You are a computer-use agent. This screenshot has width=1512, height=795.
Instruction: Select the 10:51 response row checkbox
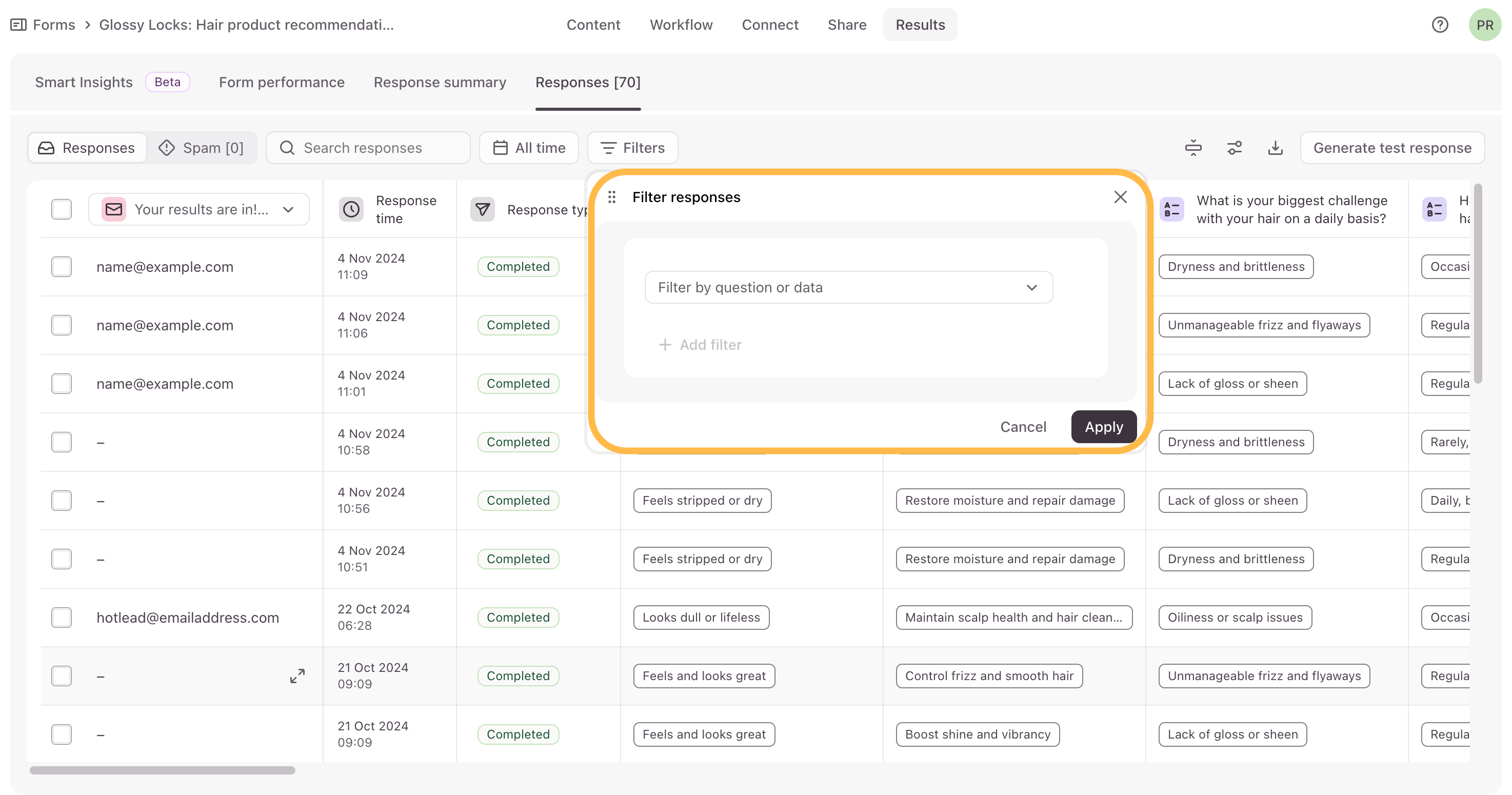61,559
